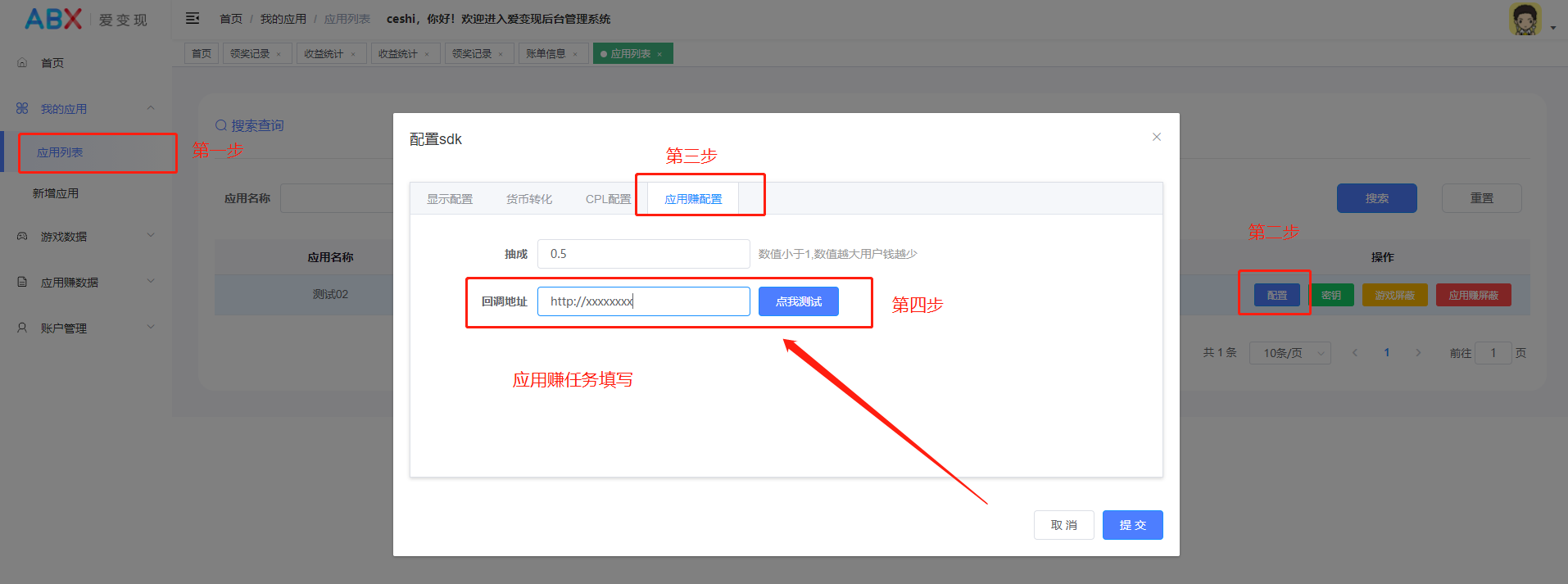Viewport: 1568px width, 584px height.
Task: Switch to the 显示配置 tab
Action: [x=450, y=199]
